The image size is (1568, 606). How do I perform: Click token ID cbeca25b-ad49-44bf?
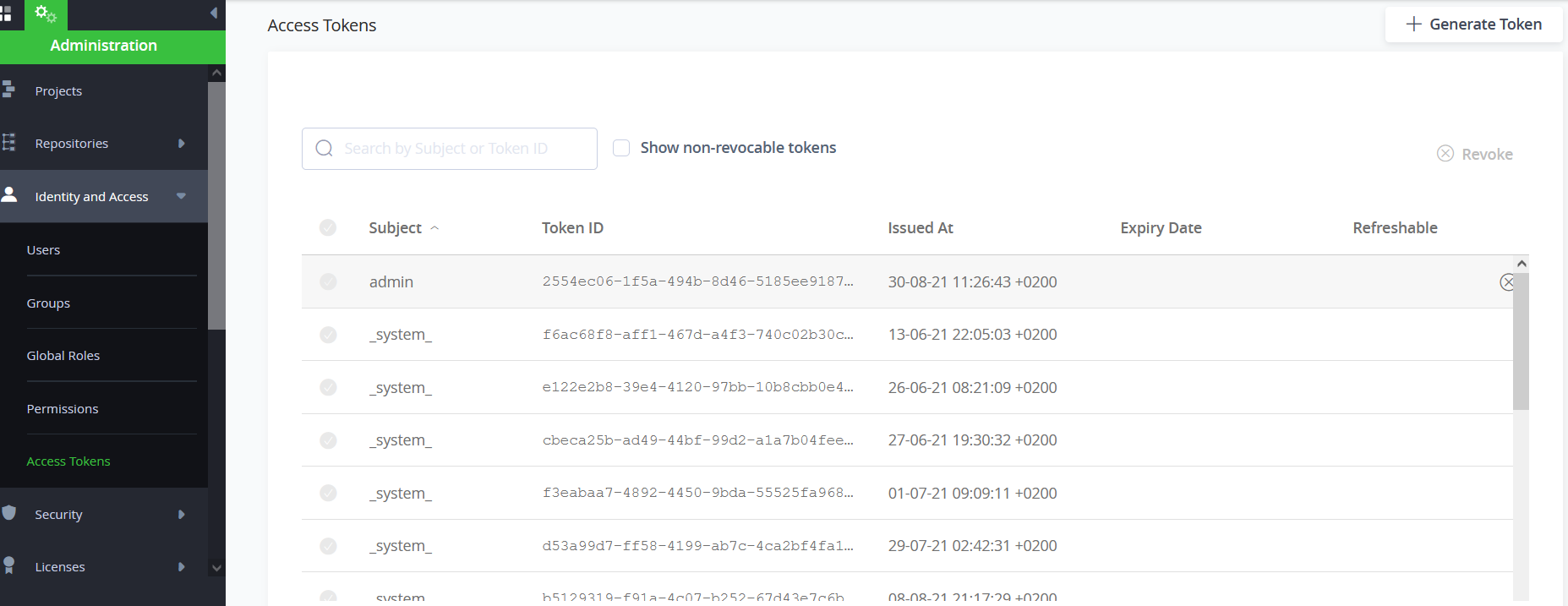click(x=697, y=440)
